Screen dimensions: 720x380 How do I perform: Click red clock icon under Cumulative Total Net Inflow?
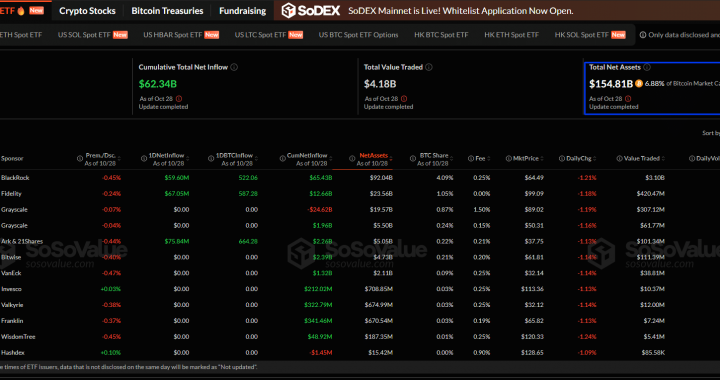click(179, 99)
